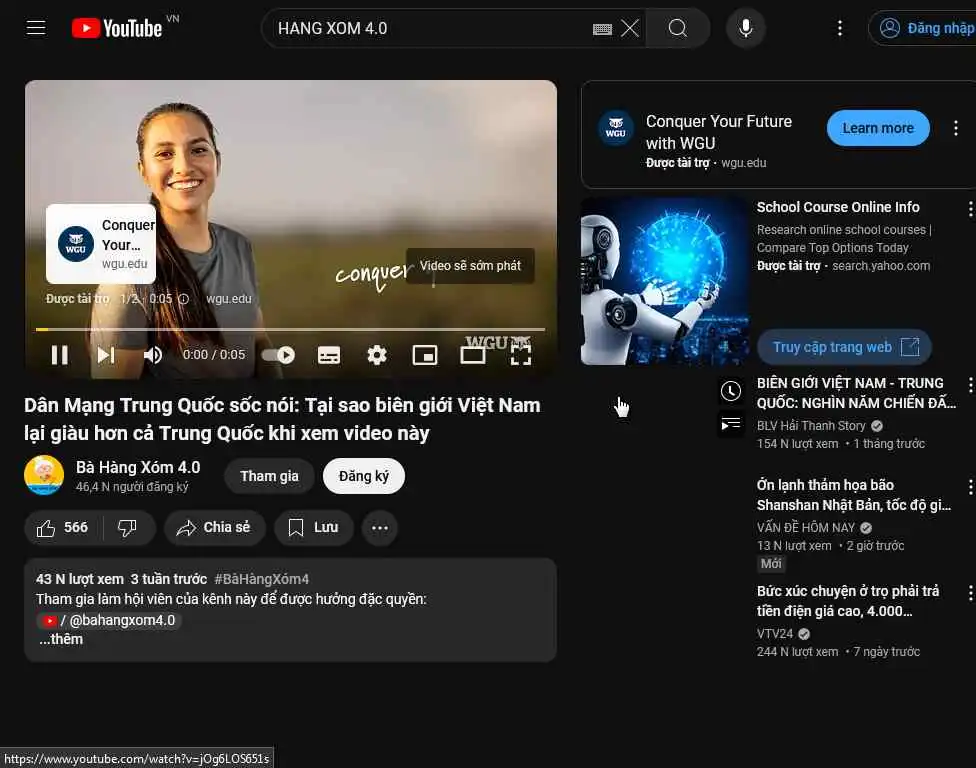Open wgu.edu link in player overlay
This screenshot has height=768, width=976.
coord(228,299)
